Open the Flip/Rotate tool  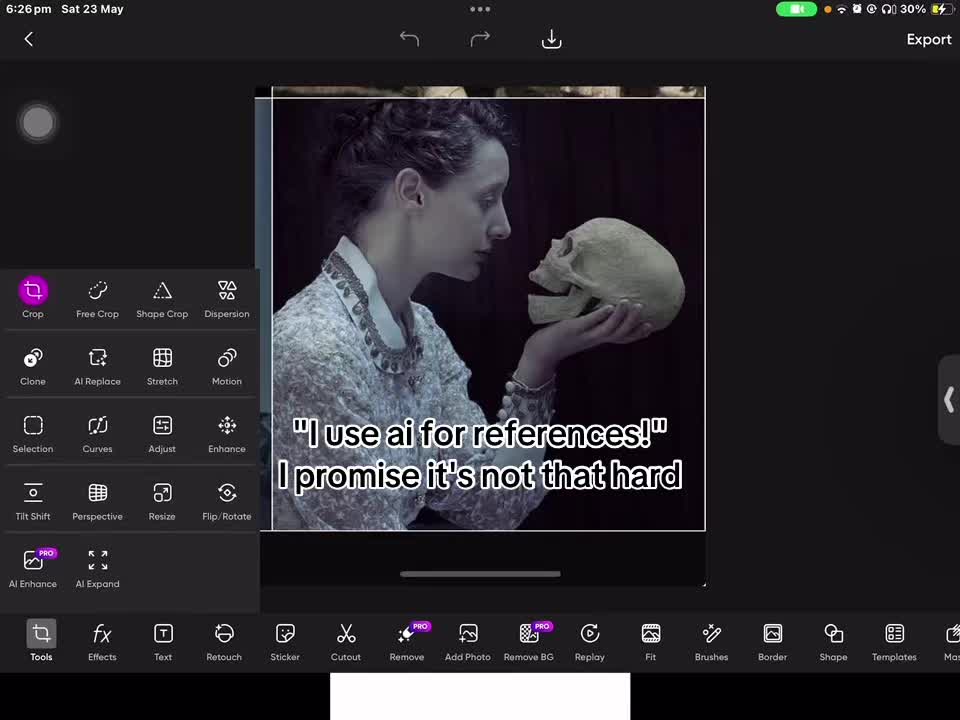227,502
